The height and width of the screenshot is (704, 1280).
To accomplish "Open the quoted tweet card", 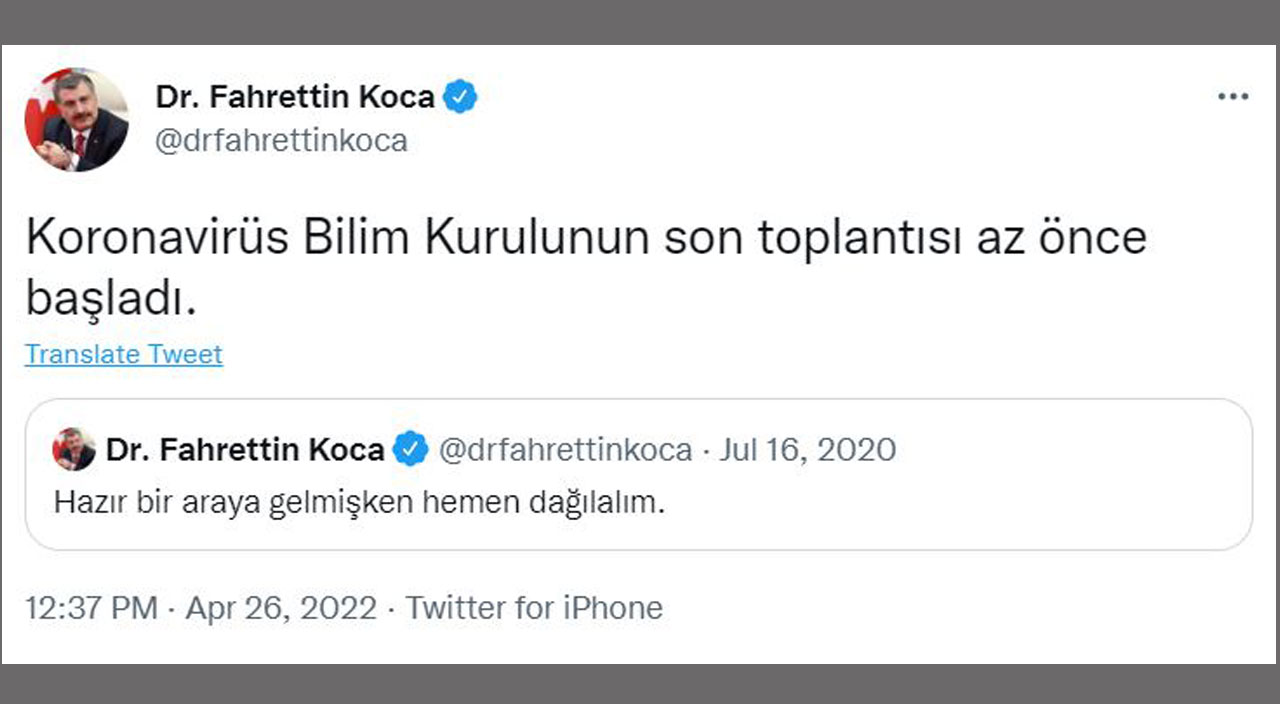I will tap(640, 478).
